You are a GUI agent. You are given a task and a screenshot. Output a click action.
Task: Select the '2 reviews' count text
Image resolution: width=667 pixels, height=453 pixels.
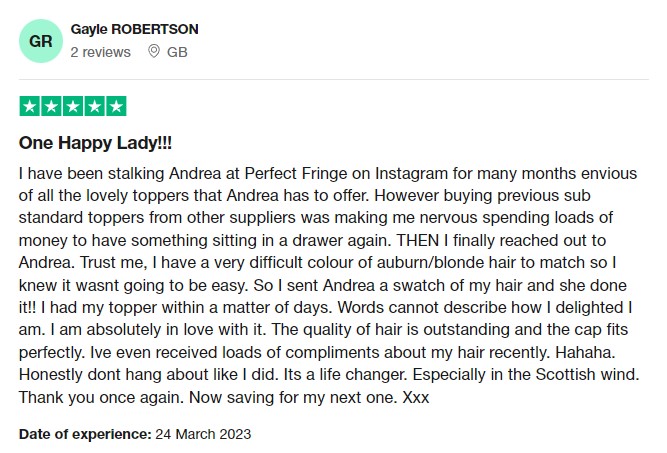pos(100,52)
